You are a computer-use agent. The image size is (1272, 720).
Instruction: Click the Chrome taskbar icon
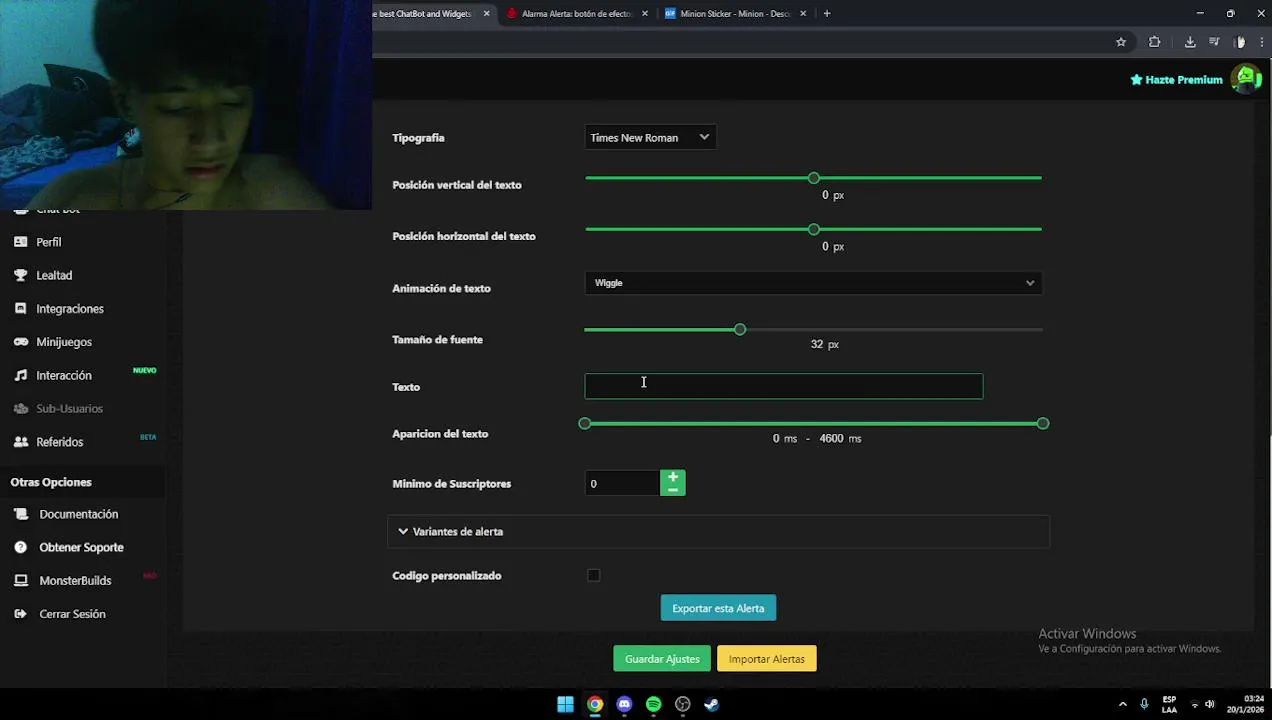(x=595, y=704)
